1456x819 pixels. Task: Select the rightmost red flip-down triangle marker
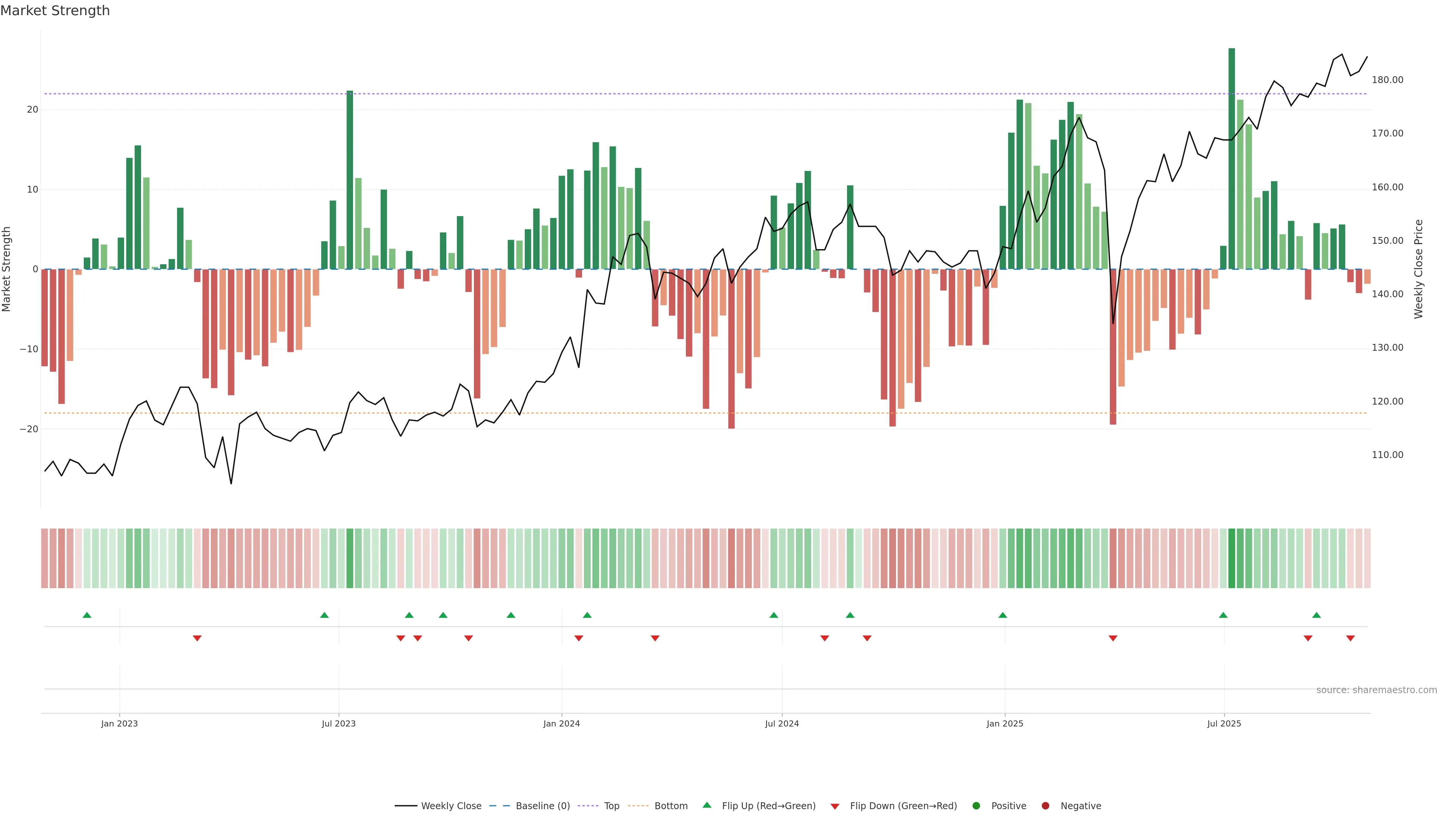pos(1350,638)
